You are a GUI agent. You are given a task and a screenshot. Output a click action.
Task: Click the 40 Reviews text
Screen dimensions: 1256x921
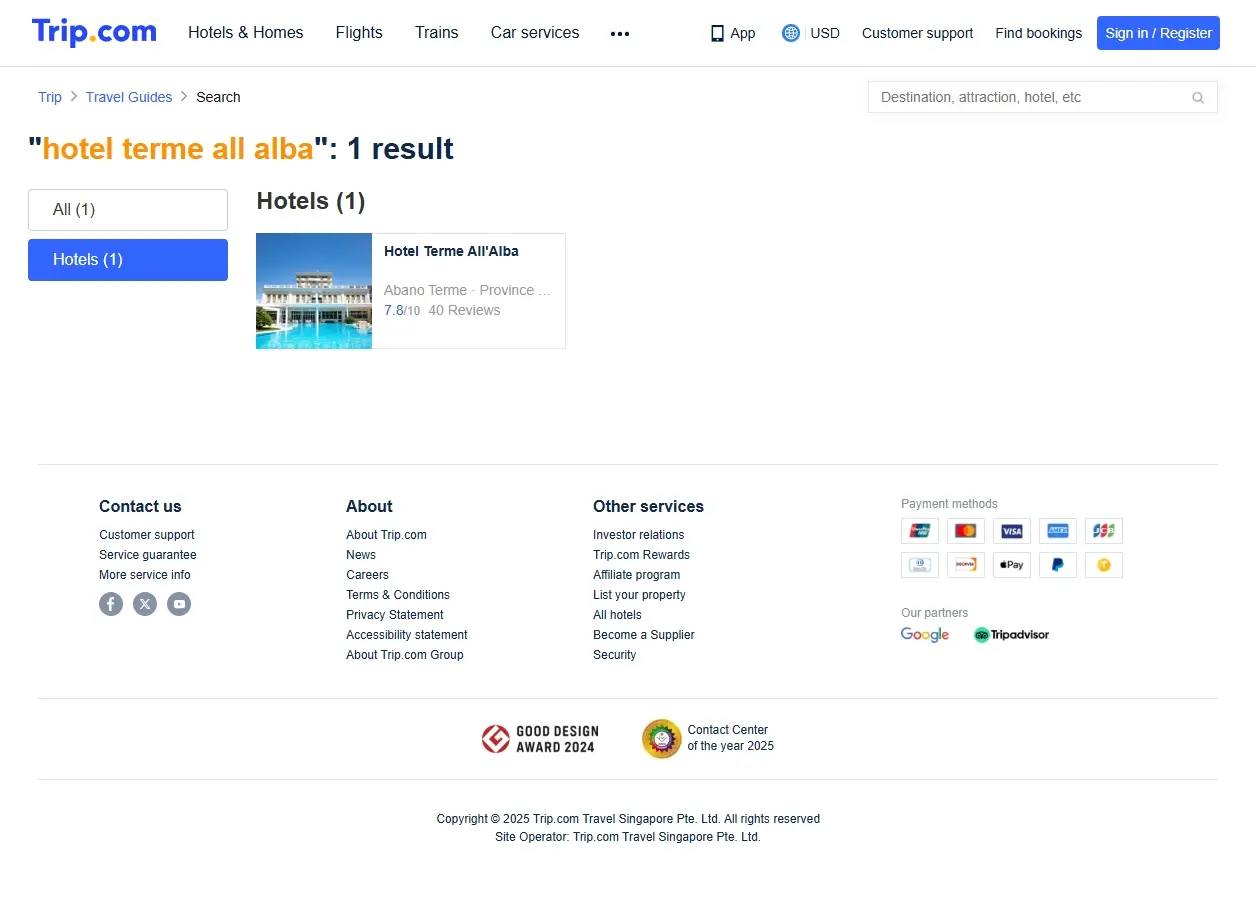coord(464,310)
